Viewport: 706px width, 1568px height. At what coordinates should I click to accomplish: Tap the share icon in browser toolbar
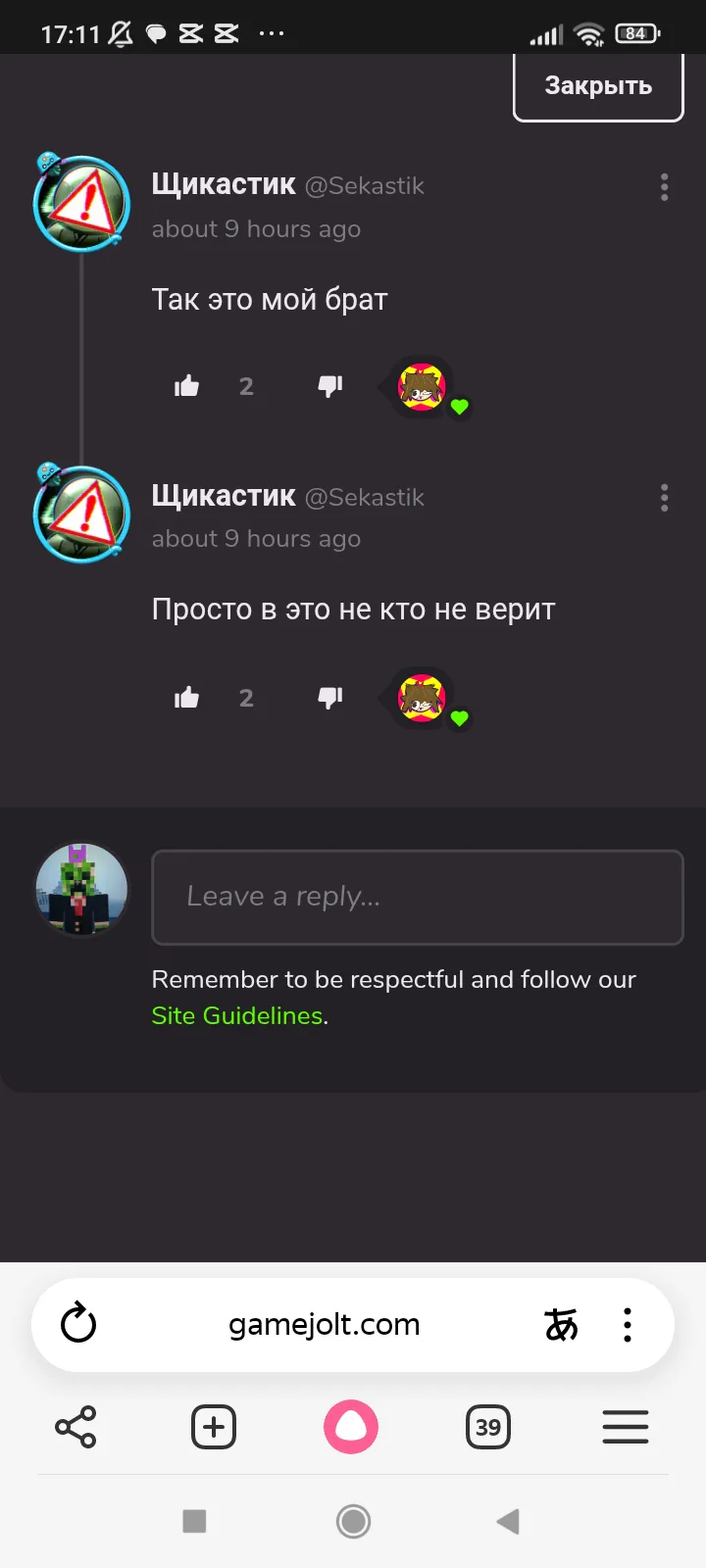(x=76, y=1427)
